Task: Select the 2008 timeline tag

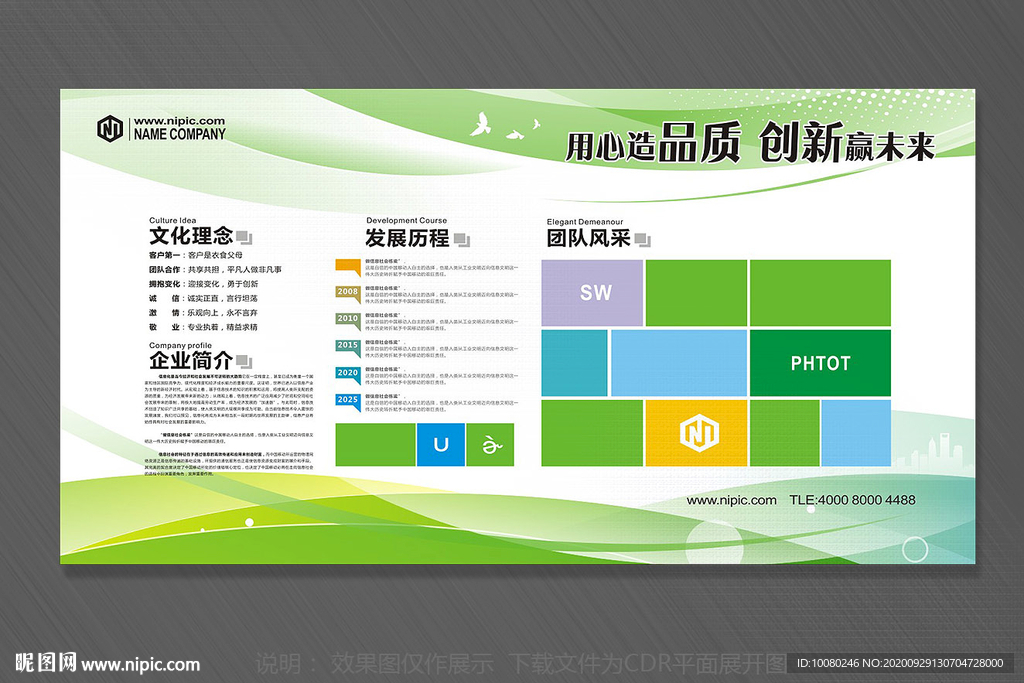Action: pyautogui.click(x=348, y=294)
